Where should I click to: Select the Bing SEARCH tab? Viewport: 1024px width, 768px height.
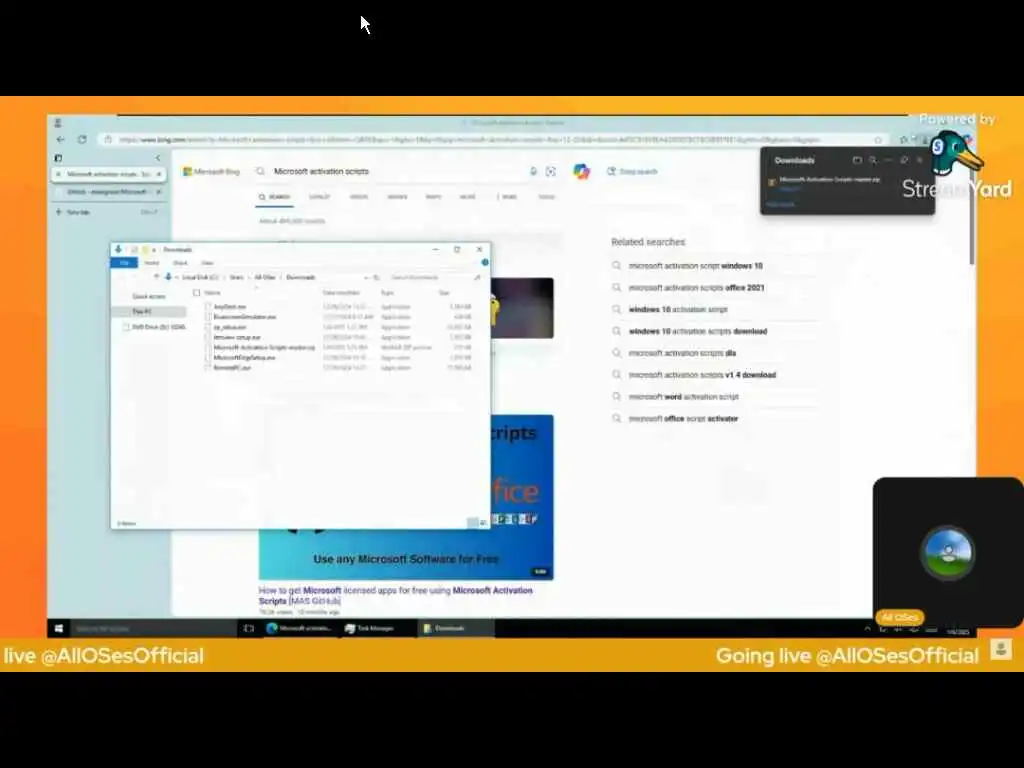[274, 197]
